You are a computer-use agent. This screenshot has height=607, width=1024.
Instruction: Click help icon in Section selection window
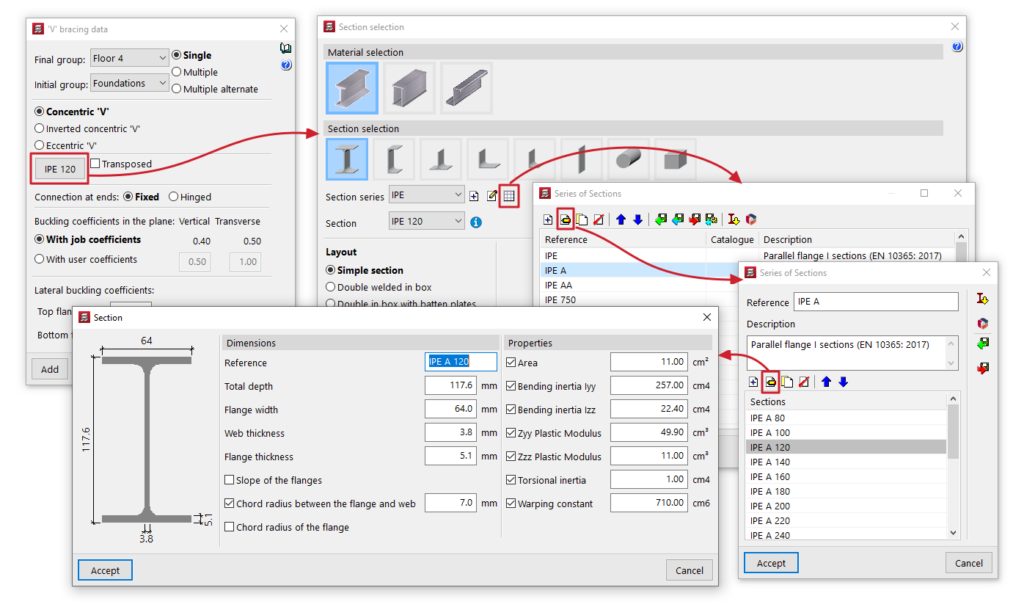tap(957, 47)
